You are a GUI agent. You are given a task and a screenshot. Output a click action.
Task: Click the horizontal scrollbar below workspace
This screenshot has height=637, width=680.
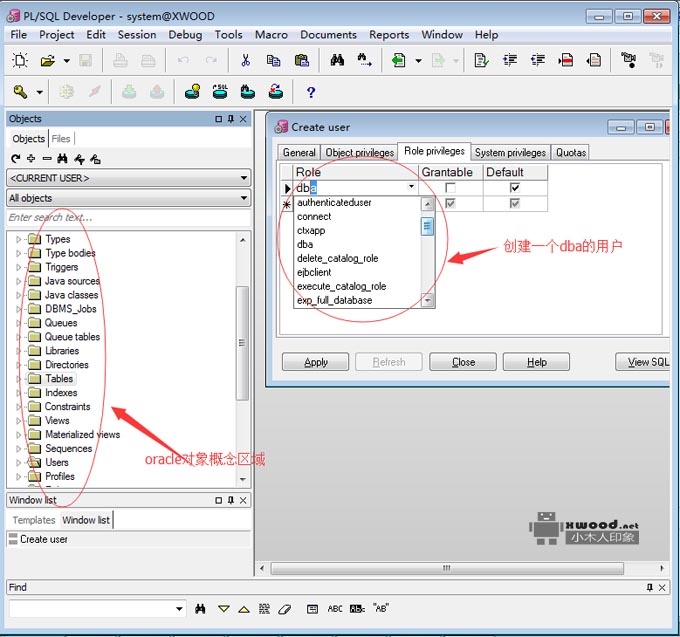[447, 568]
